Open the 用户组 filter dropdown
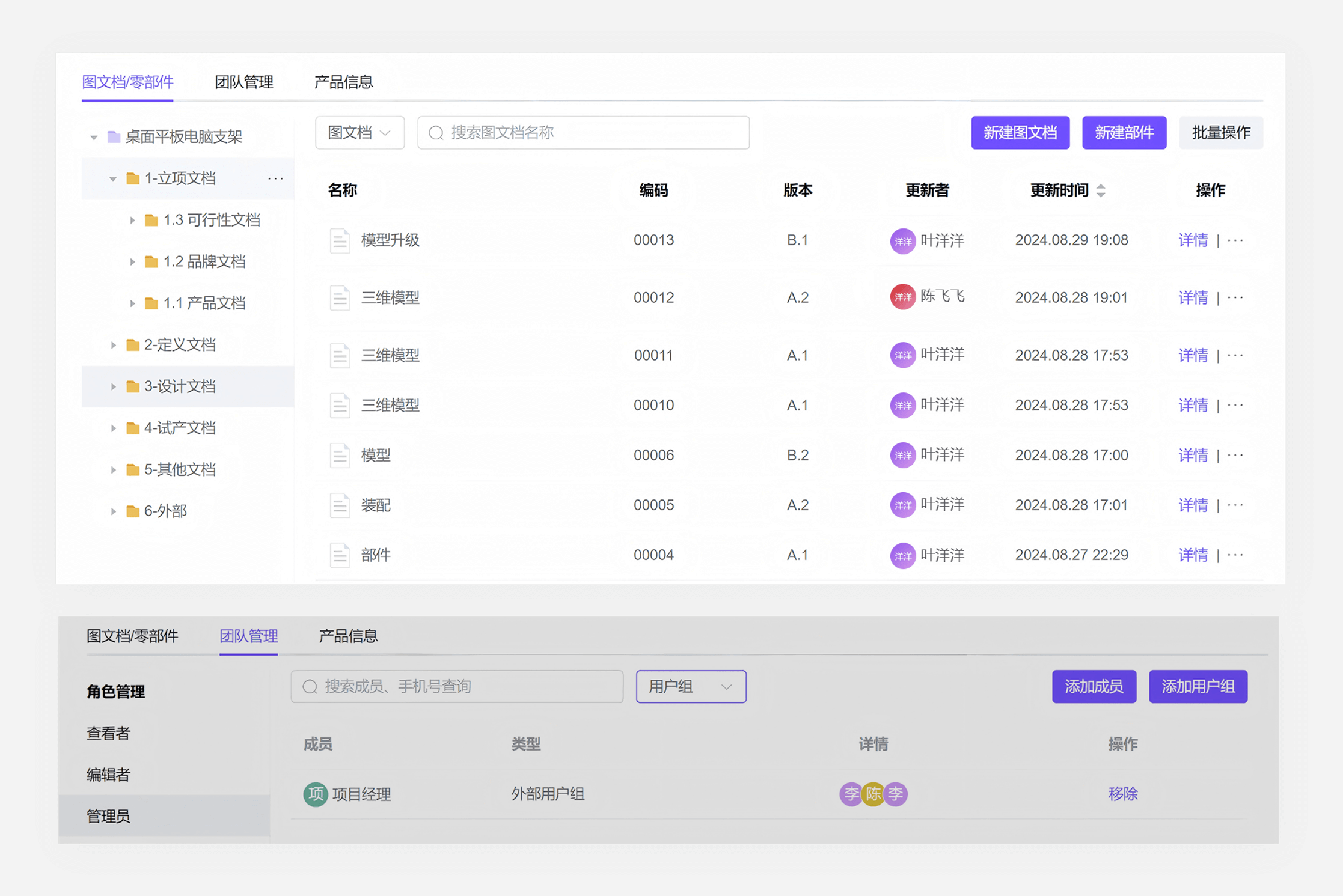This screenshot has width=1343, height=896. (x=690, y=686)
